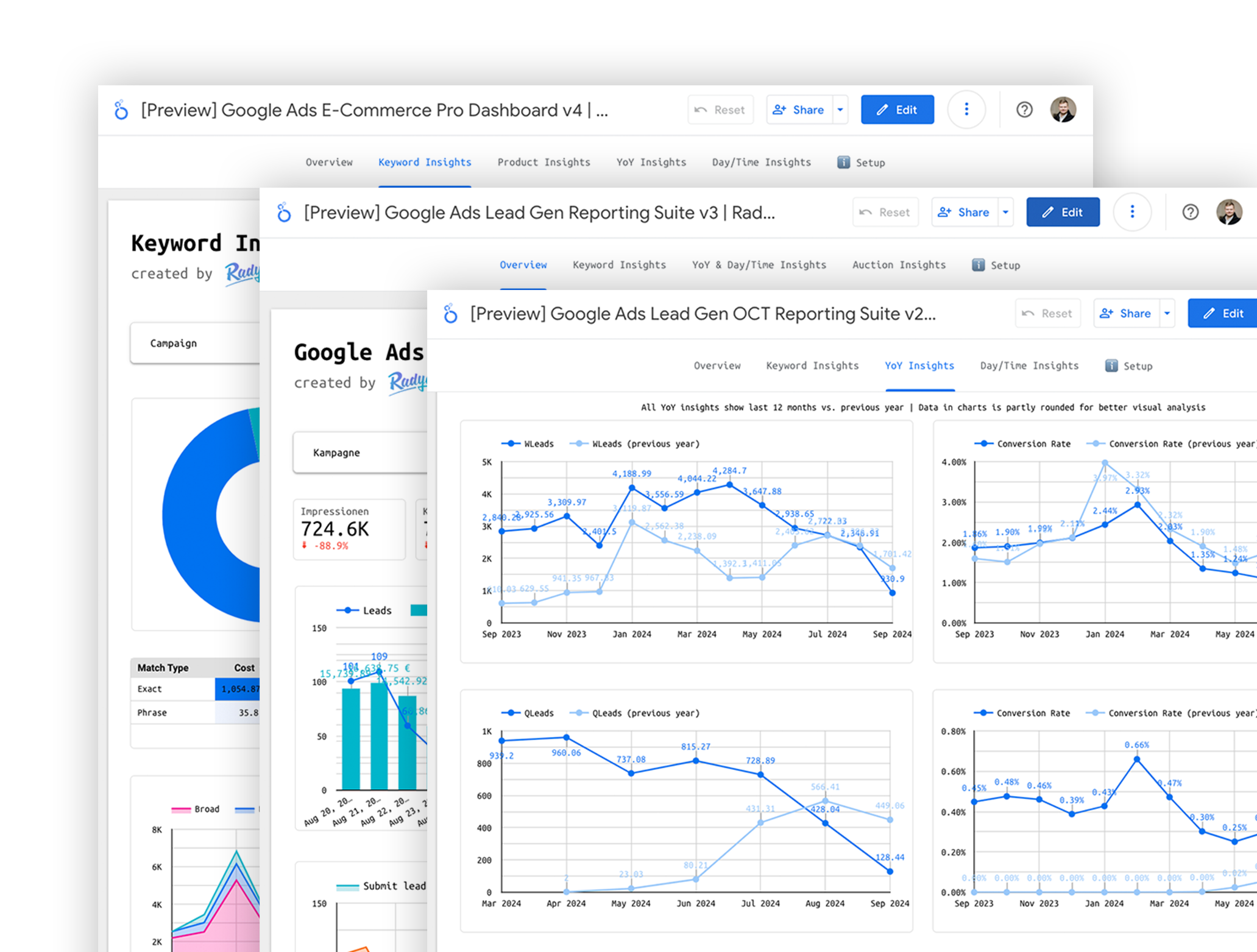Open help icon in E-Commerce Pro Dashboard window
This screenshot has width=1257, height=952.
click(x=1024, y=110)
